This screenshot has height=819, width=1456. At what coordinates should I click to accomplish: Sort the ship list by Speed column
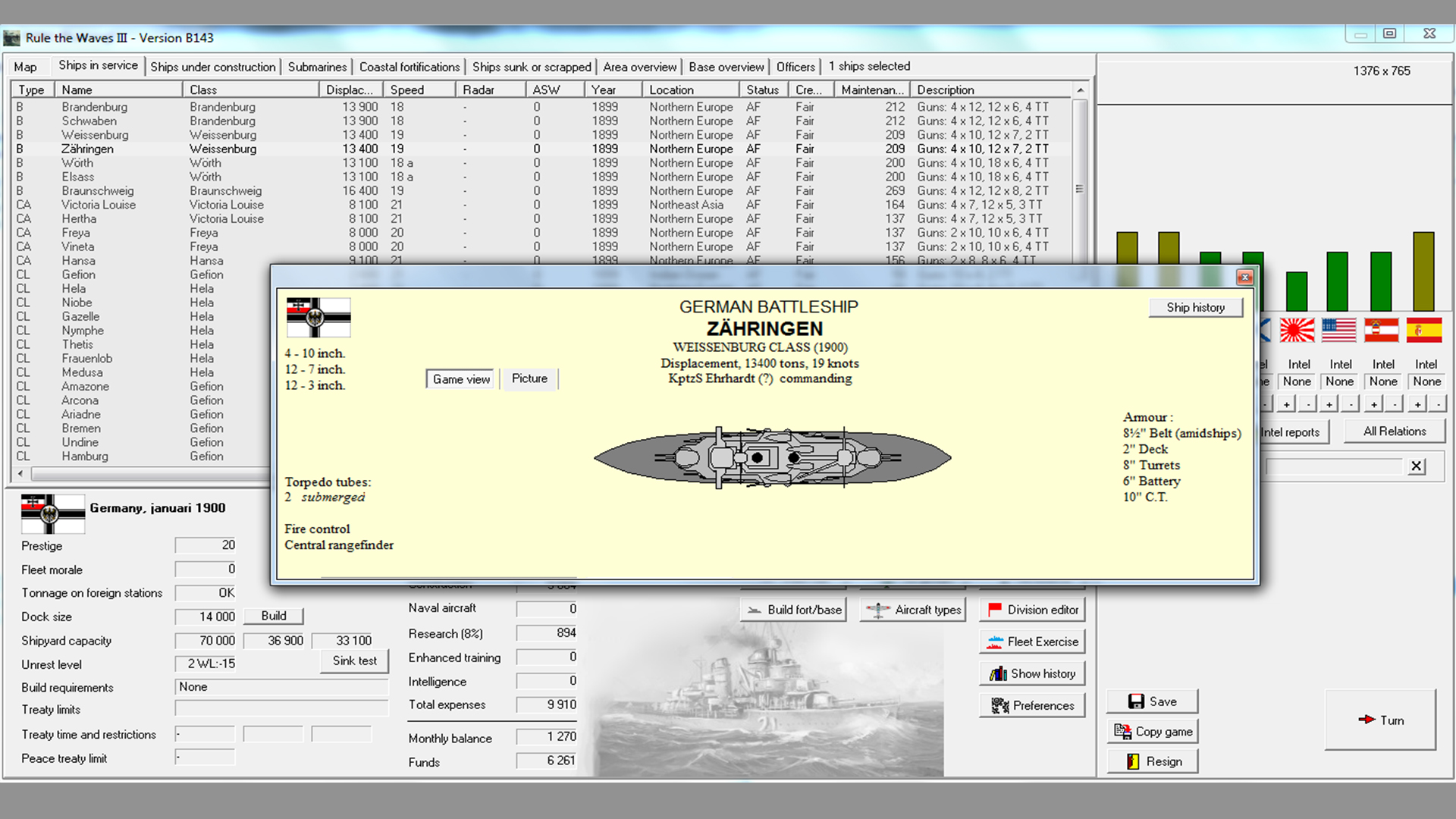pyautogui.click(x=419, y=89)
